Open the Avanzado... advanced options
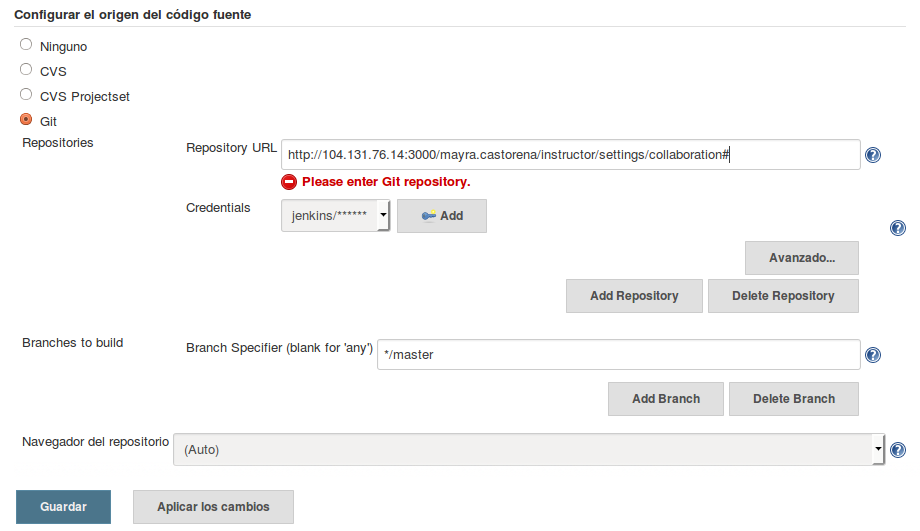The width and height of the screenshot is (920, 531). click(801, 258)
